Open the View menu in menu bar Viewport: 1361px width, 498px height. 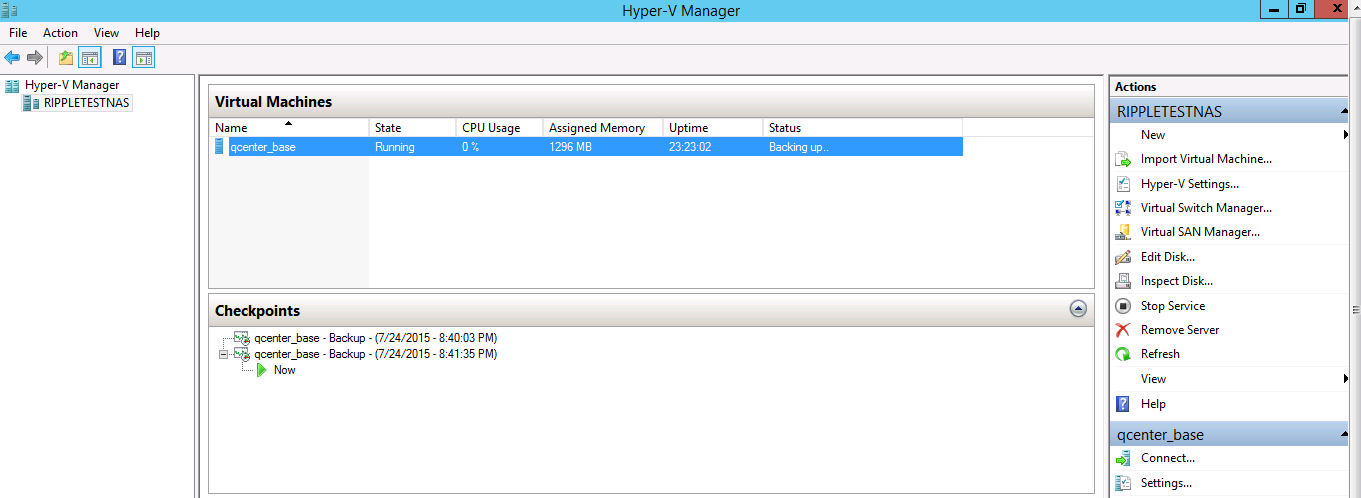(106, 33)
